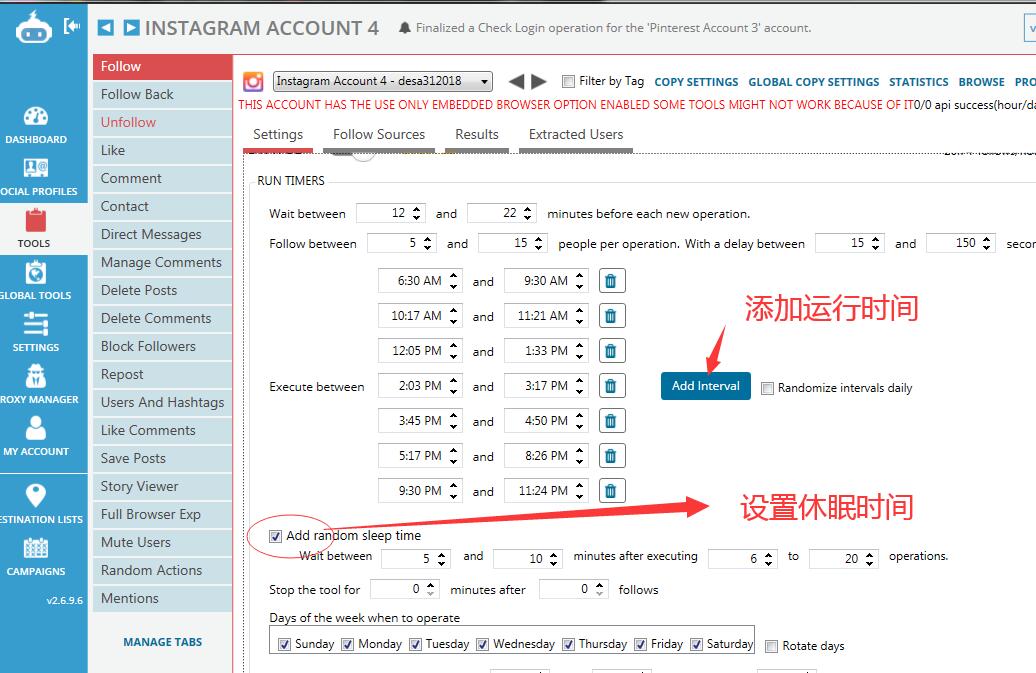
Task: Increase the Wait between 12 minutes spinner
Action: click(417, 209)
